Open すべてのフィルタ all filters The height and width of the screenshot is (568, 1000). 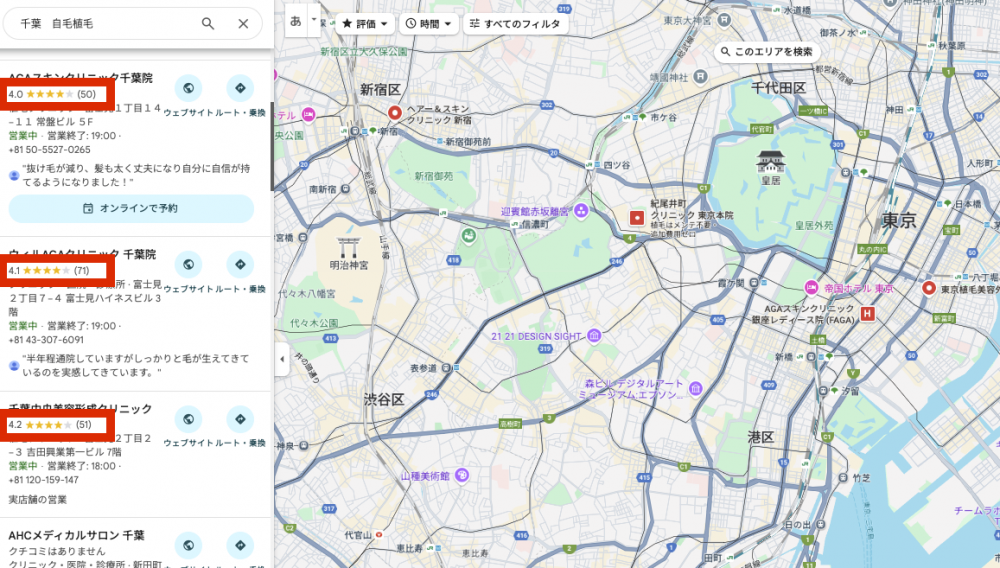point(515,24)
